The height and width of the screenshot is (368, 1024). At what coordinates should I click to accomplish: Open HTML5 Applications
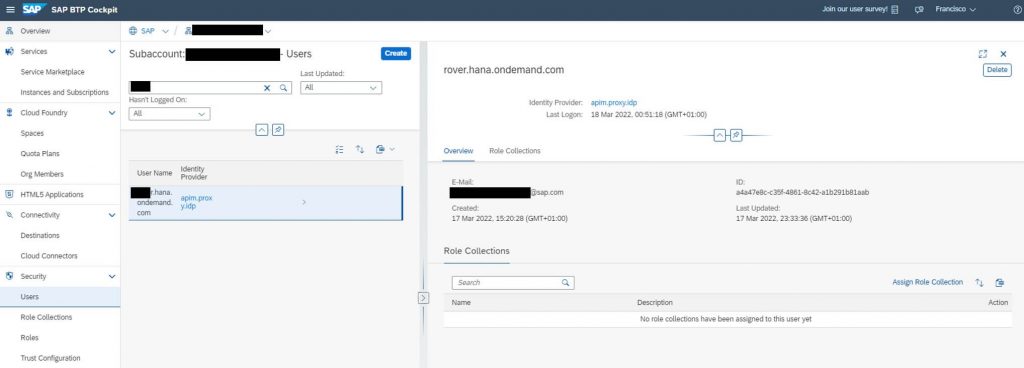(x=52, y=194)
